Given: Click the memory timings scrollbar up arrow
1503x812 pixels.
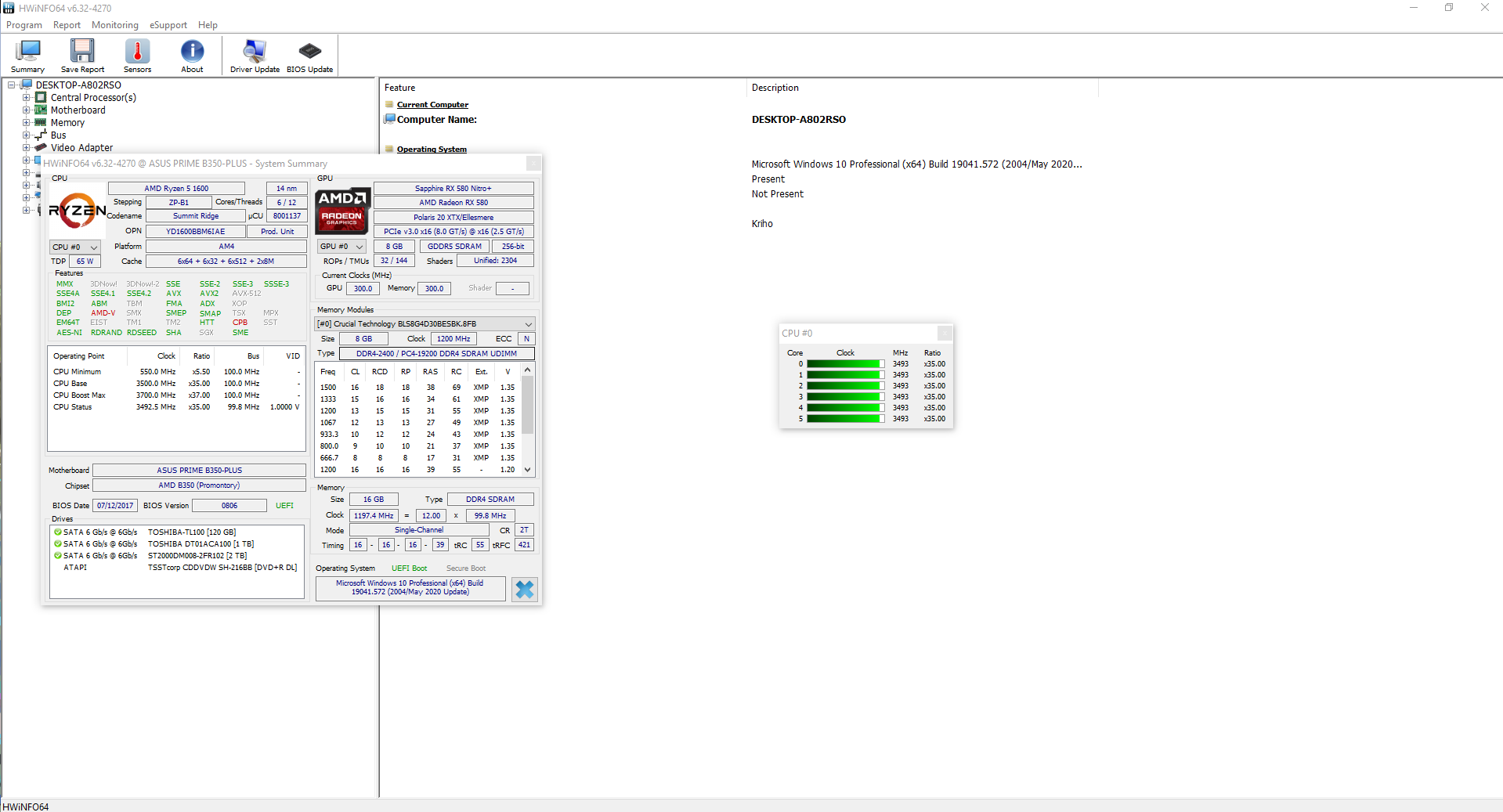Looking at the screenshot, I should [528, 370].
